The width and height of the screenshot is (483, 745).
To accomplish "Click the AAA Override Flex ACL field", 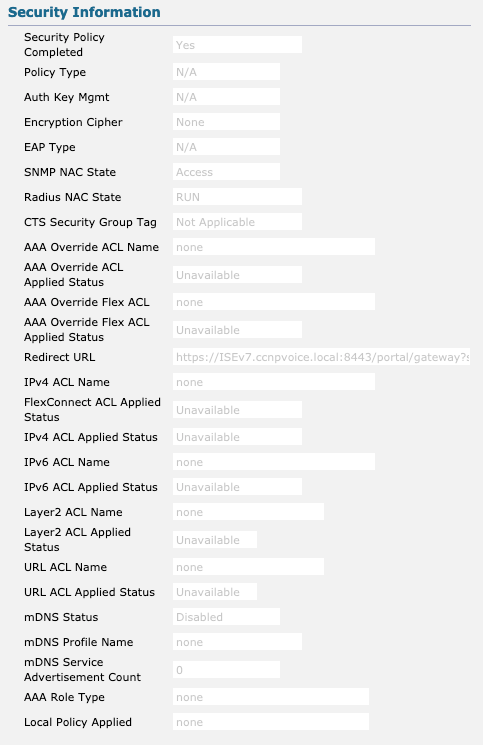I will coord(274,302).
